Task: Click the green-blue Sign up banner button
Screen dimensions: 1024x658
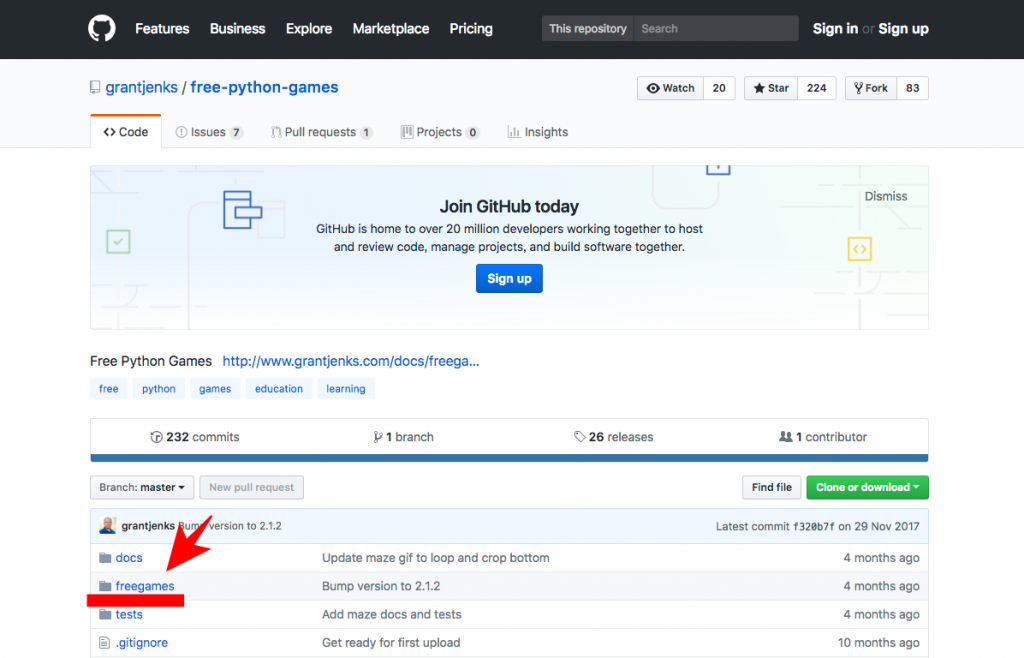Action: pos(509,279)
